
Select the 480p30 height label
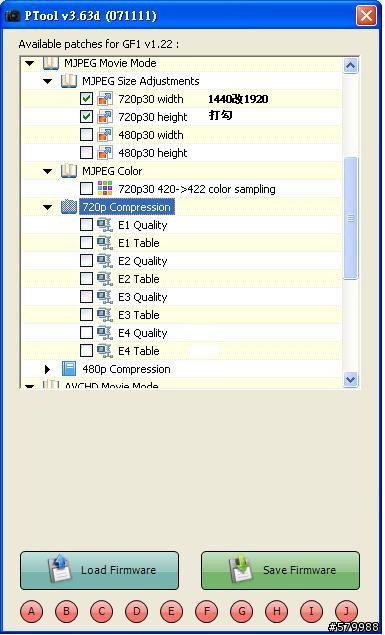pyautogui.click(x=153, y=153)
